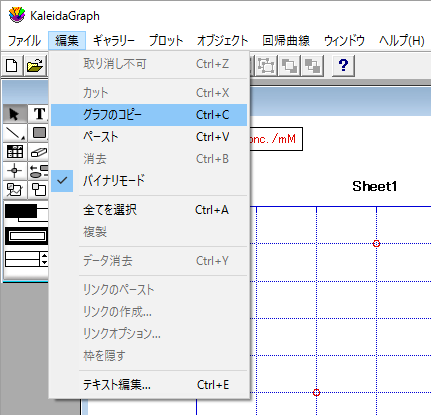The image size is (431, 415).
Task: Click the 枠を隠す menu entry
Action: 149,356
